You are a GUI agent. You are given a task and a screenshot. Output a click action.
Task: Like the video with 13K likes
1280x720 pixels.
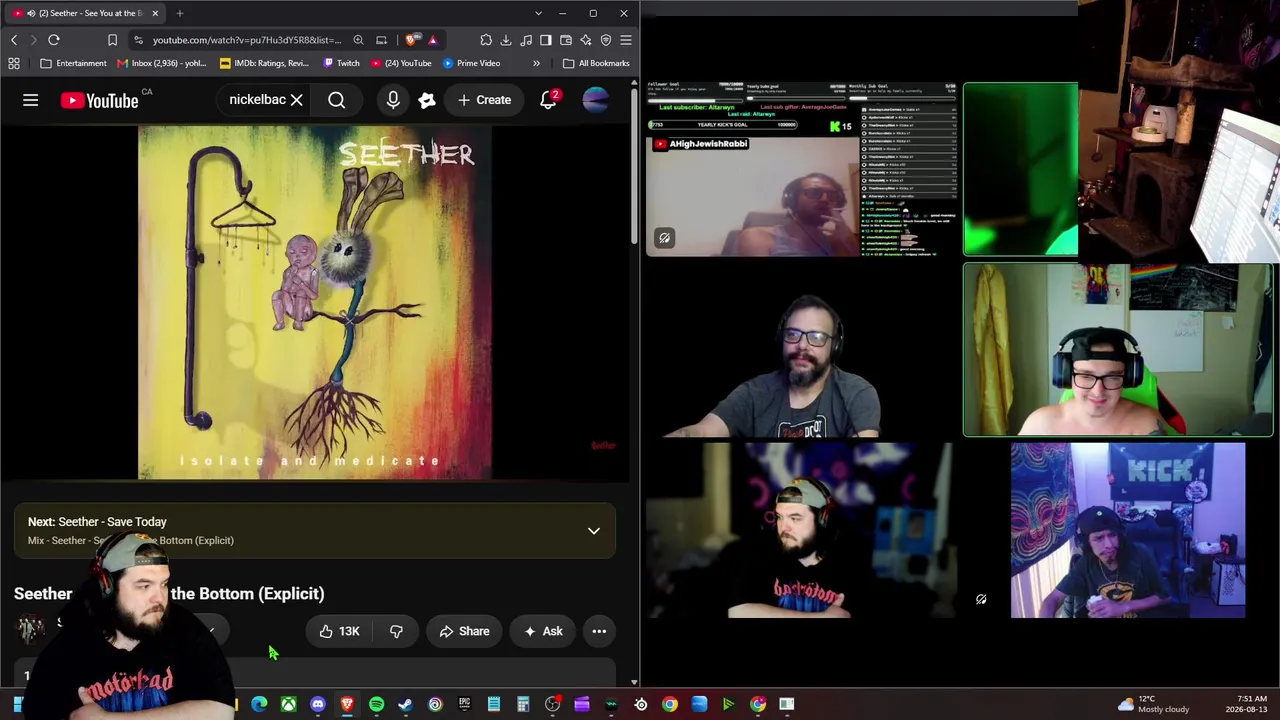[x=339, y=631]
